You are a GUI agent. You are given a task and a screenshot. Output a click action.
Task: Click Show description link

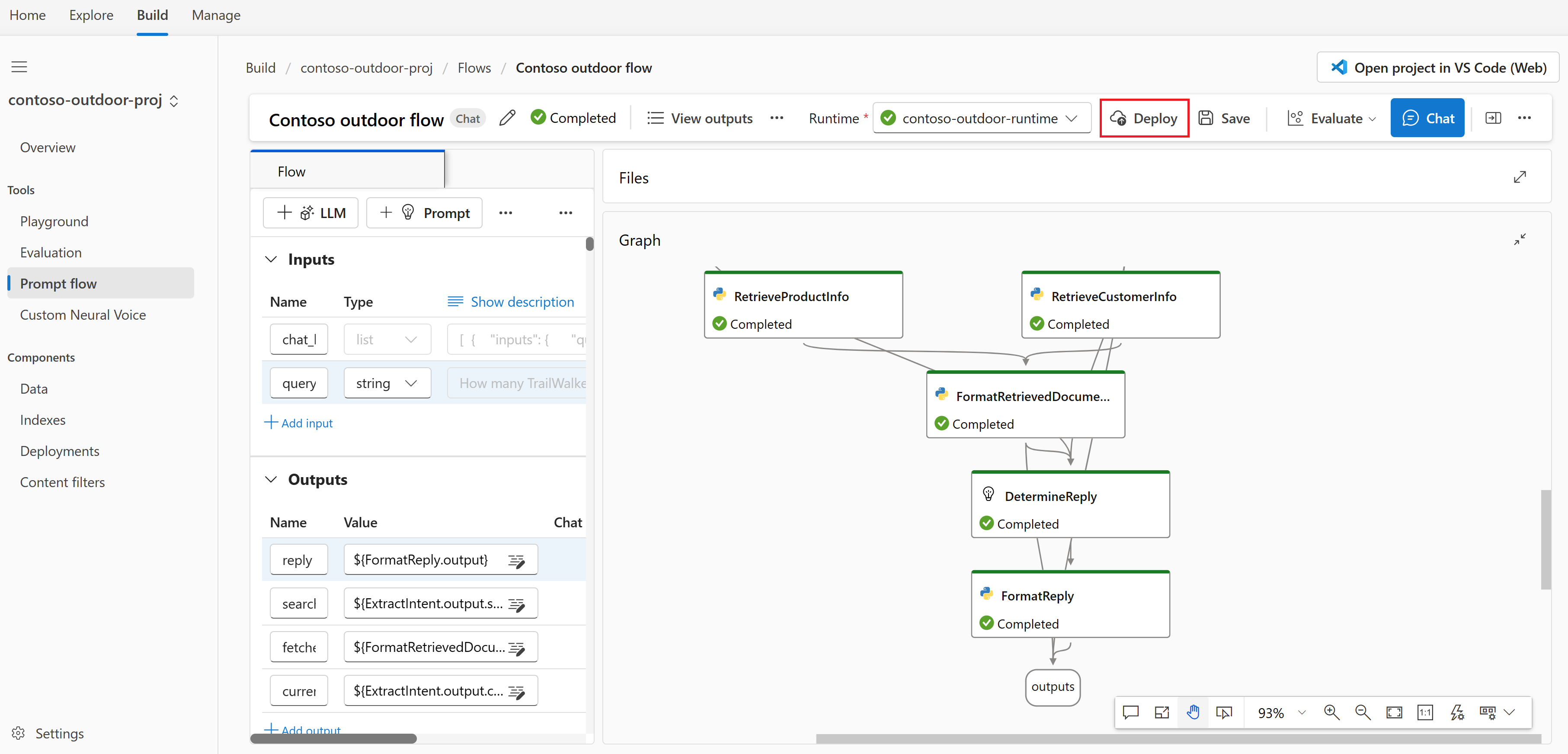(511, 302)
